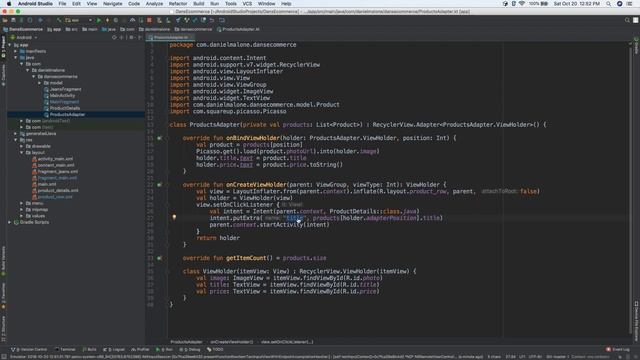The image size is (640, 360).
Task: Collapse the res folder
Action: 16,140
